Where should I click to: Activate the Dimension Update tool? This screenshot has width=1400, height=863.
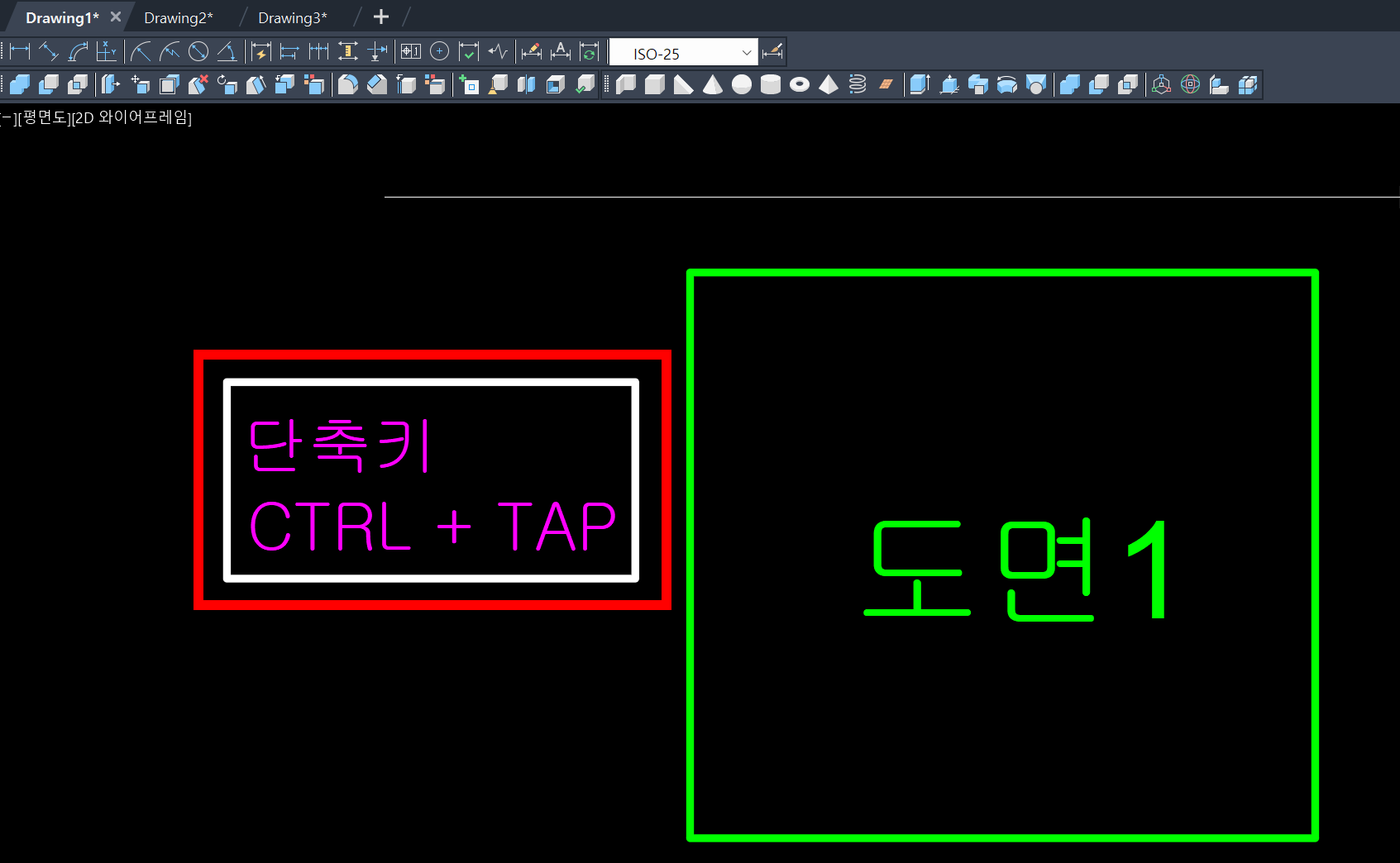(590, 51)
